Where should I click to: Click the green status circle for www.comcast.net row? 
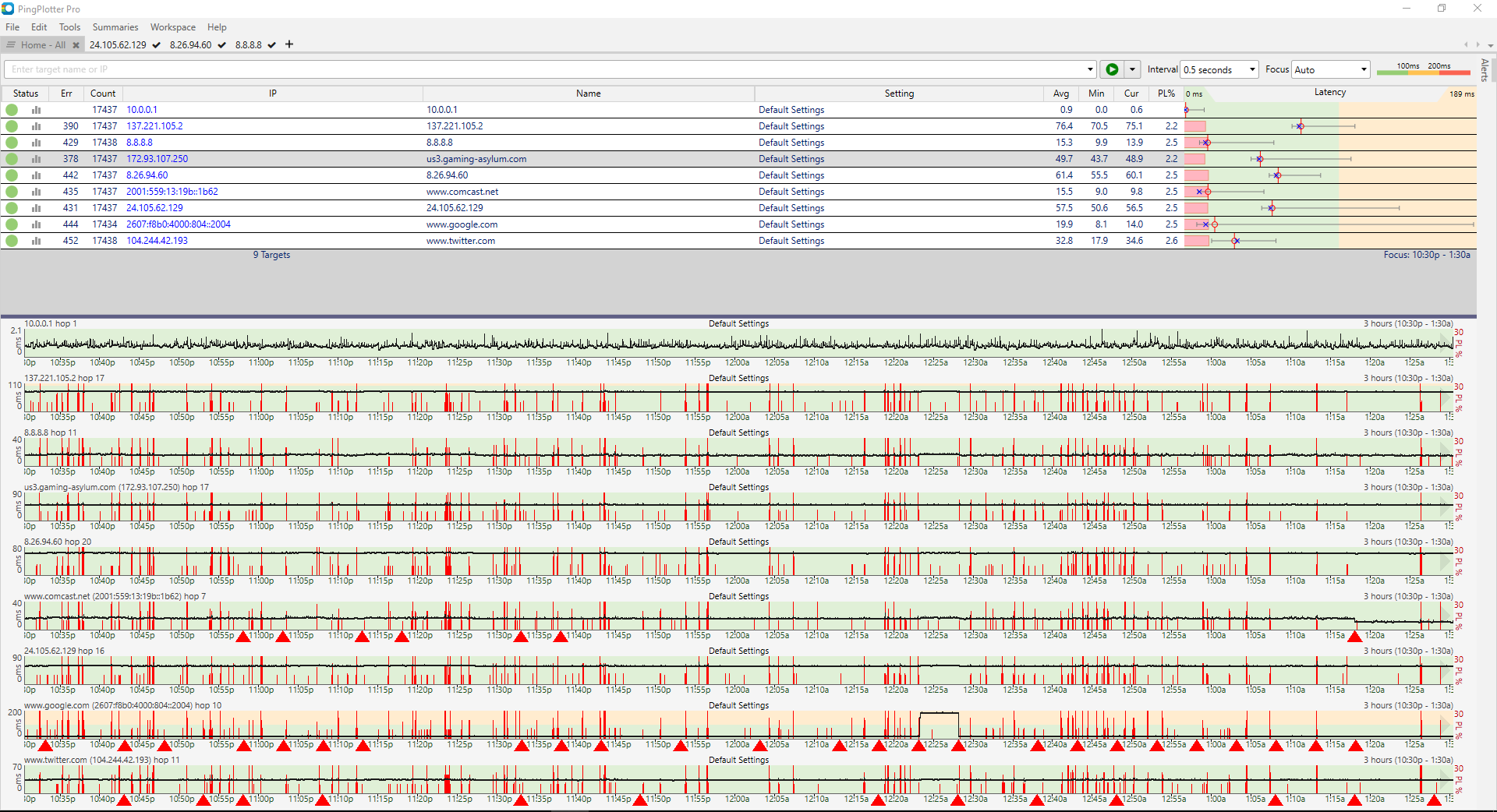pyautogui.click(x=12, y=192)
